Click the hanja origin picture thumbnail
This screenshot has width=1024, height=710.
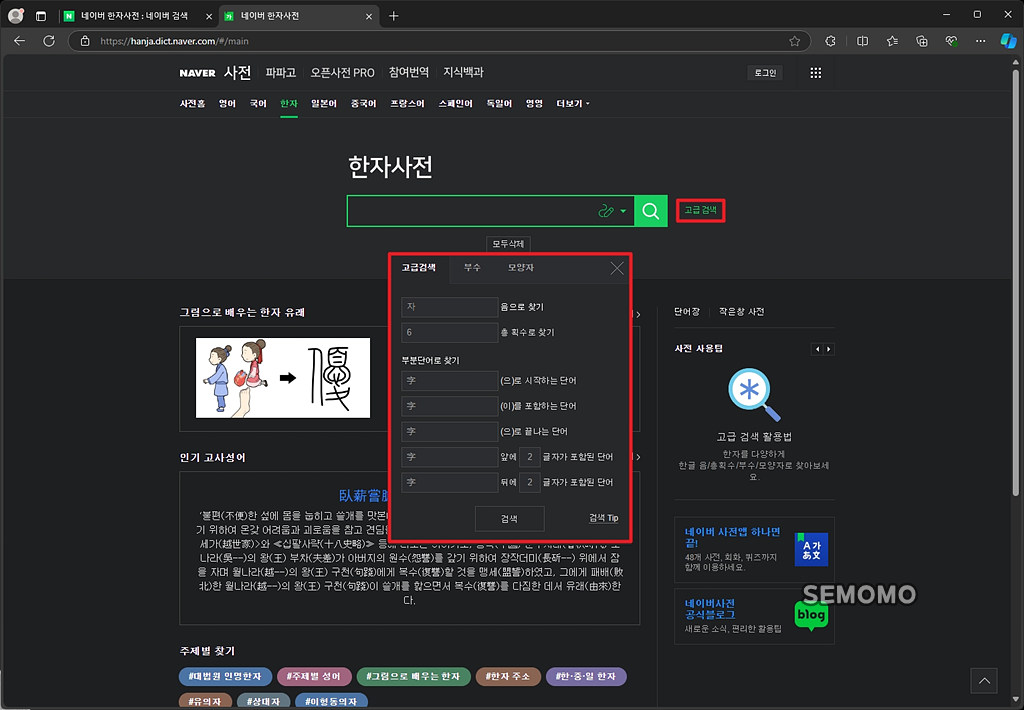[283, 378]
